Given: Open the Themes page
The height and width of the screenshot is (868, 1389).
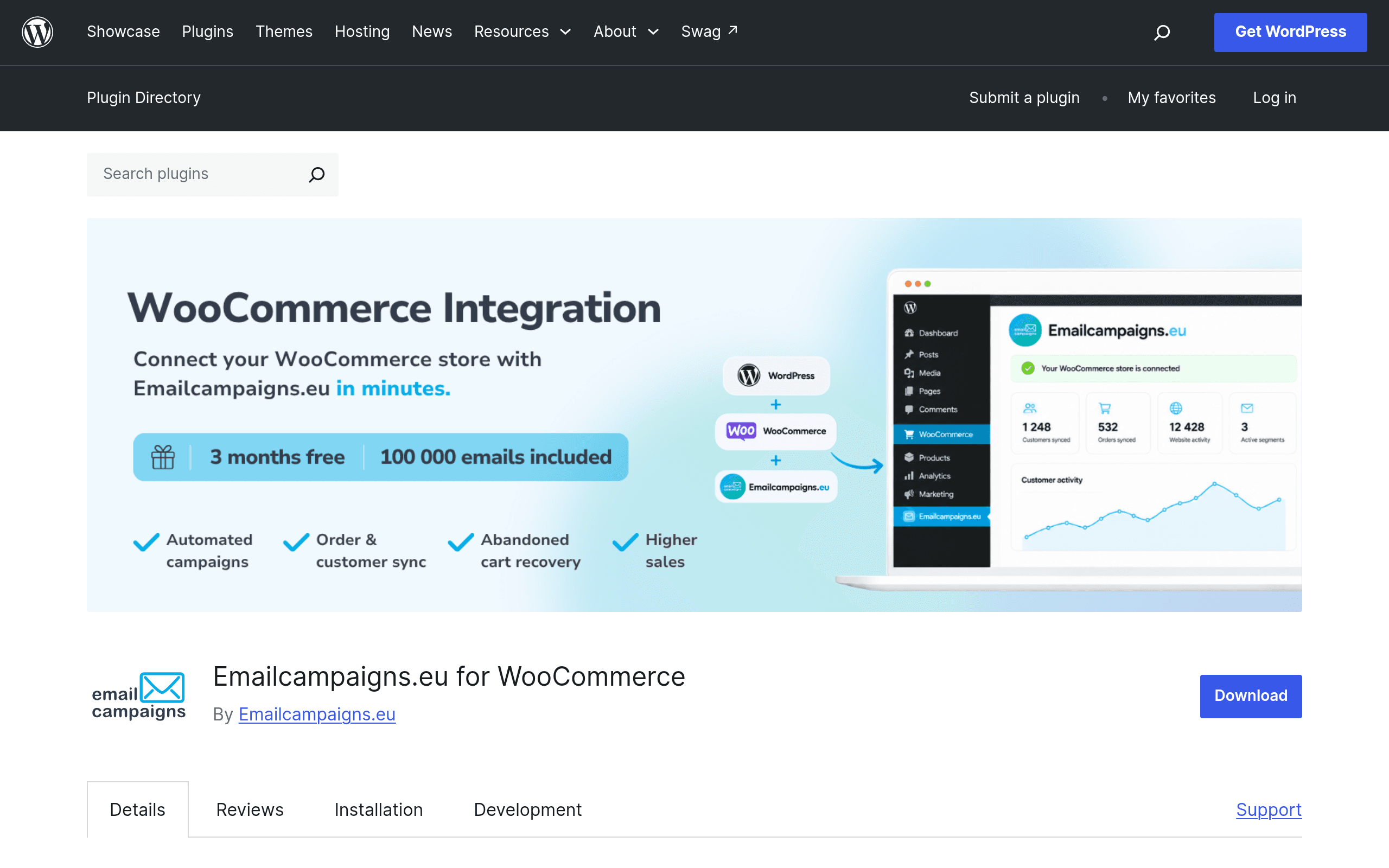Looking at the screenshot, I should pos(284,31).
